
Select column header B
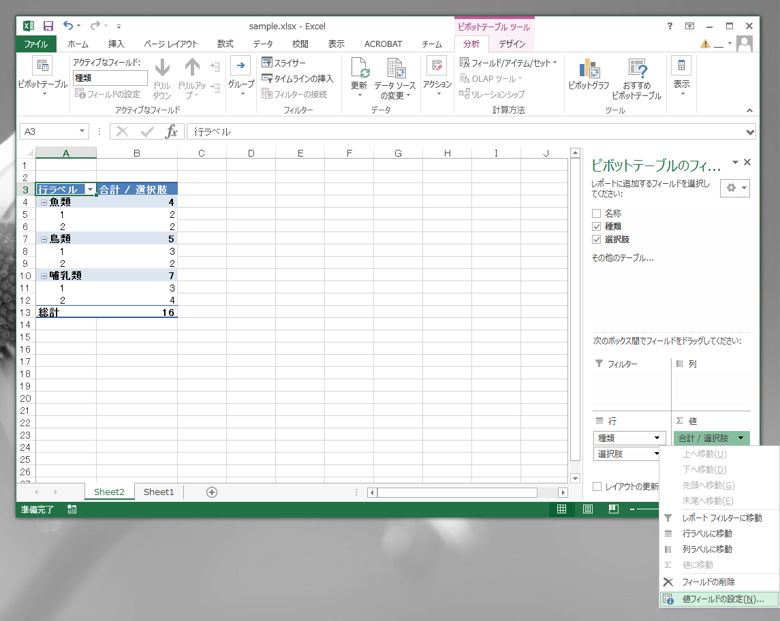tap(137, 153)
